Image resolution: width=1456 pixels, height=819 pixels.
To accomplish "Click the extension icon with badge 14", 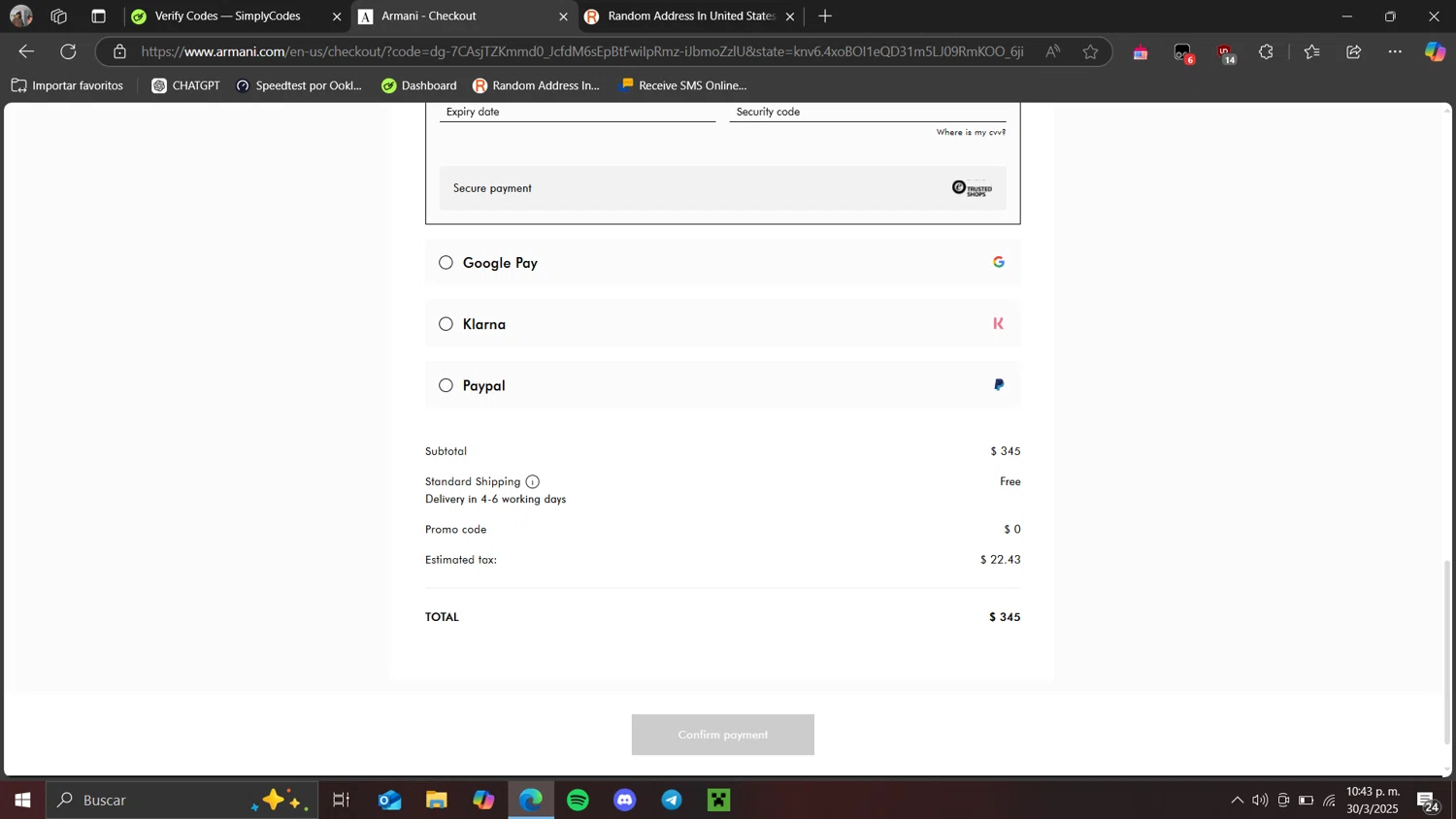I will click(x=1226, y=53).
